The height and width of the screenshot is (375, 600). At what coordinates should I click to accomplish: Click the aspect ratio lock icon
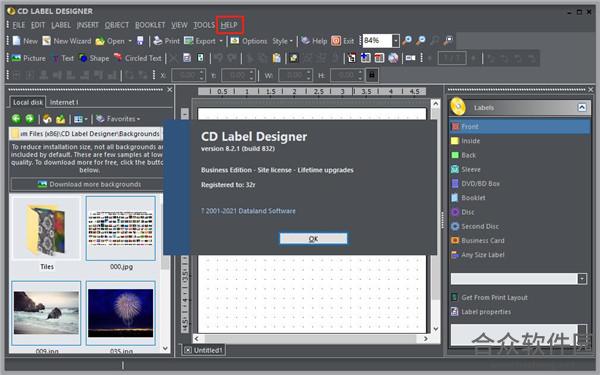click(x=372, y=75)
